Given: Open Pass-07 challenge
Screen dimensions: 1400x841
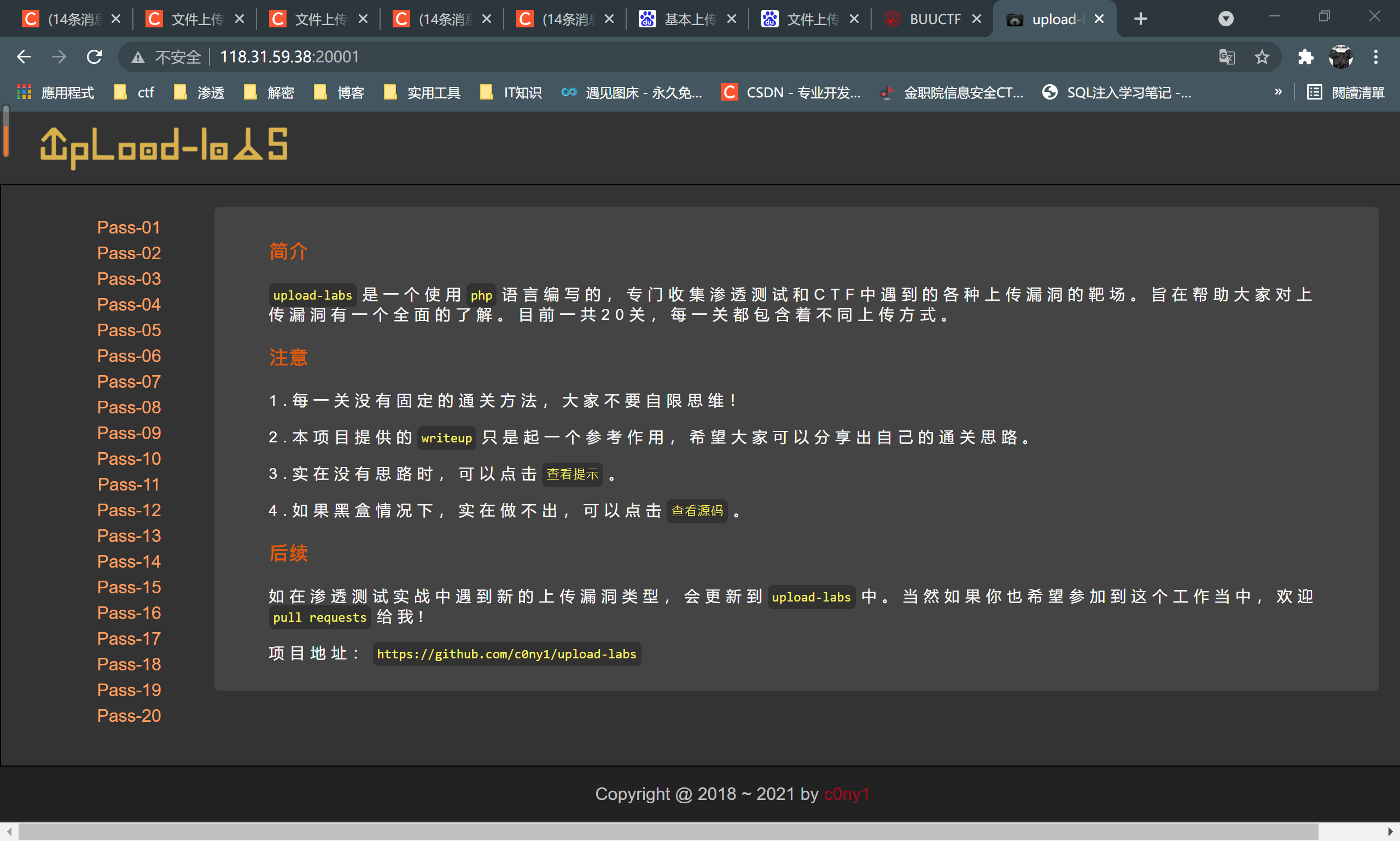Looking at the screenshot, I should (129, 381).
